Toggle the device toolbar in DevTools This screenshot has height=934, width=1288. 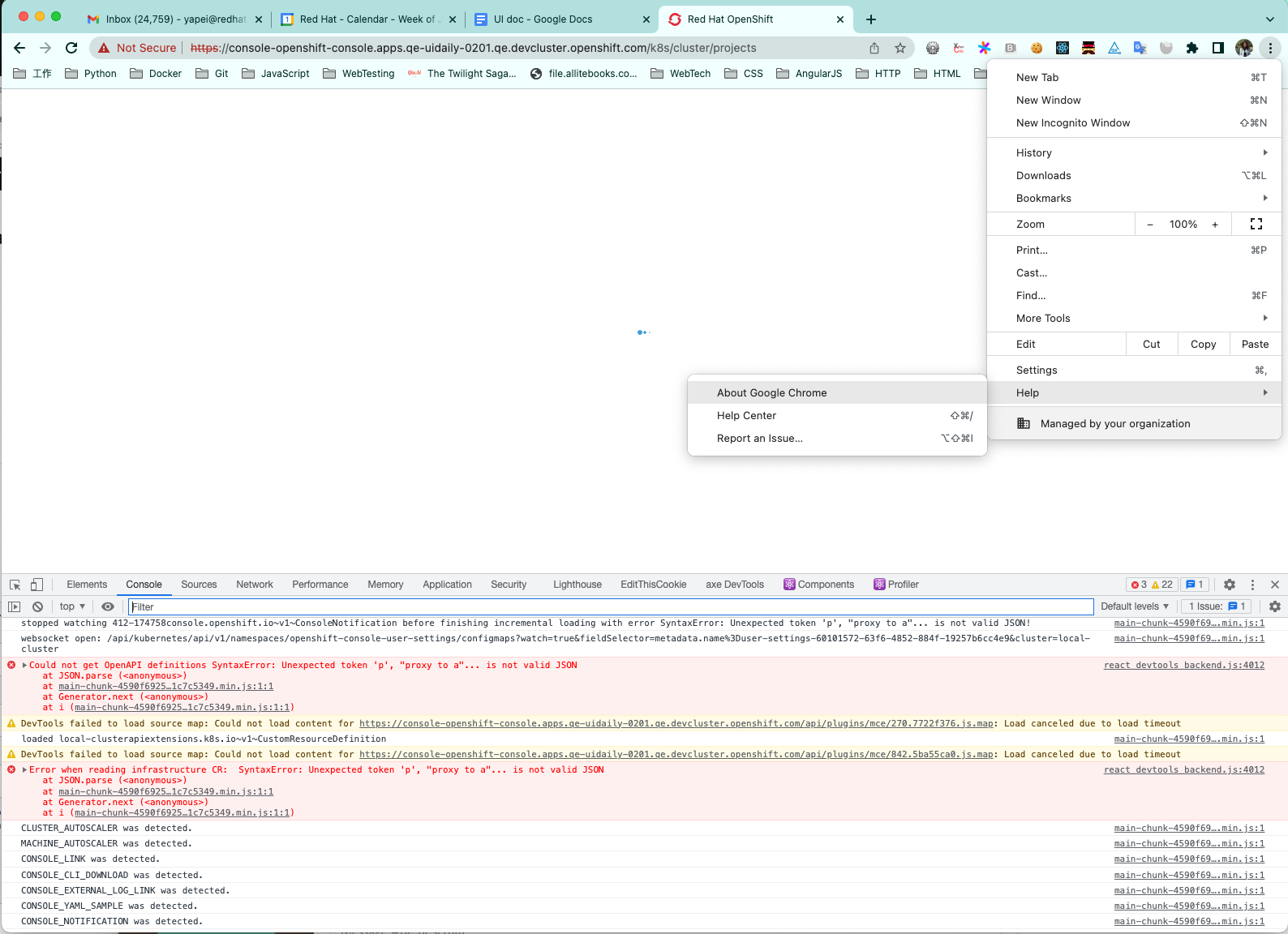(36, 585)
